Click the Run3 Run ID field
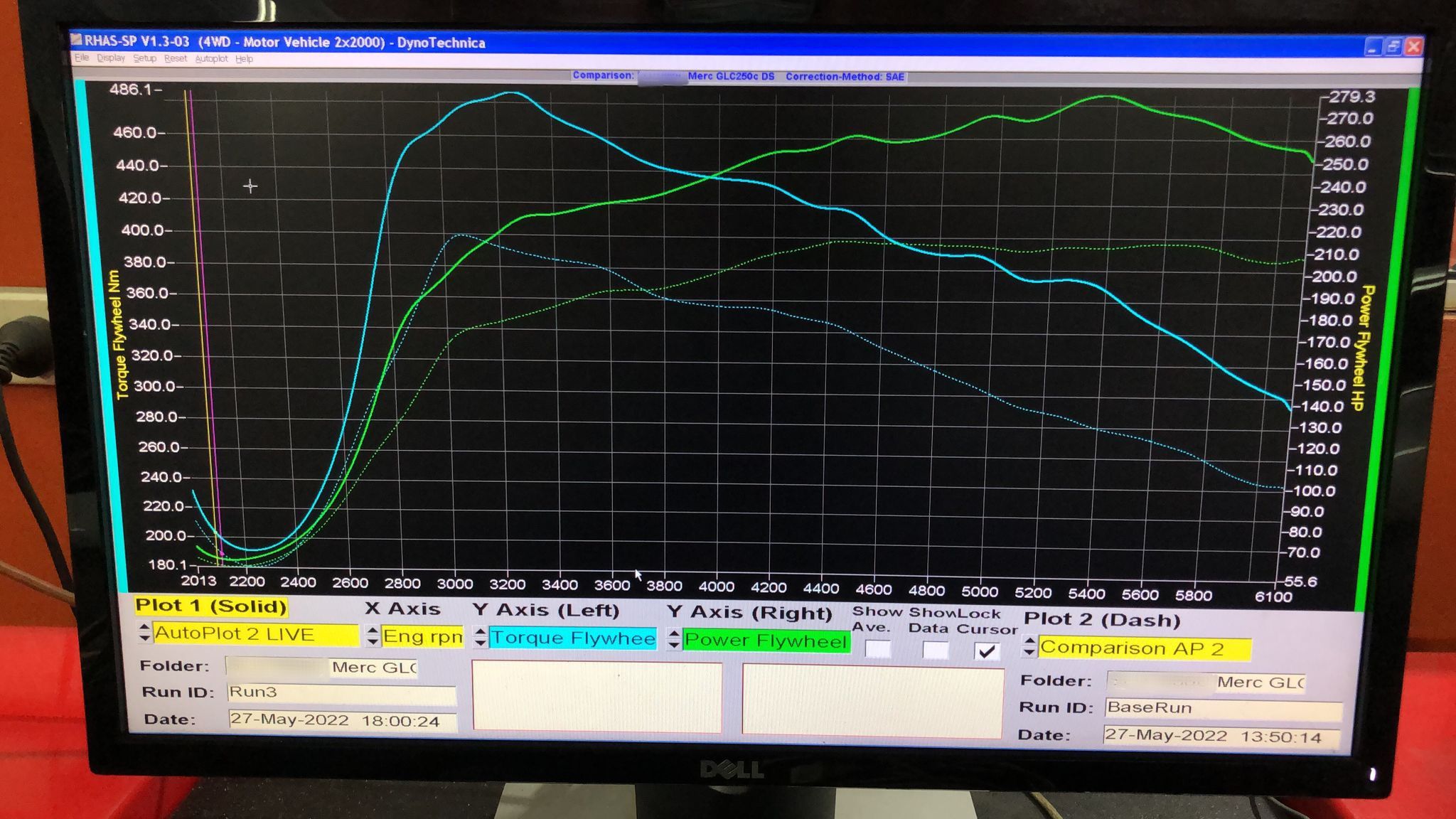This screenshot has width=1456, height=819. pos(341,692)
